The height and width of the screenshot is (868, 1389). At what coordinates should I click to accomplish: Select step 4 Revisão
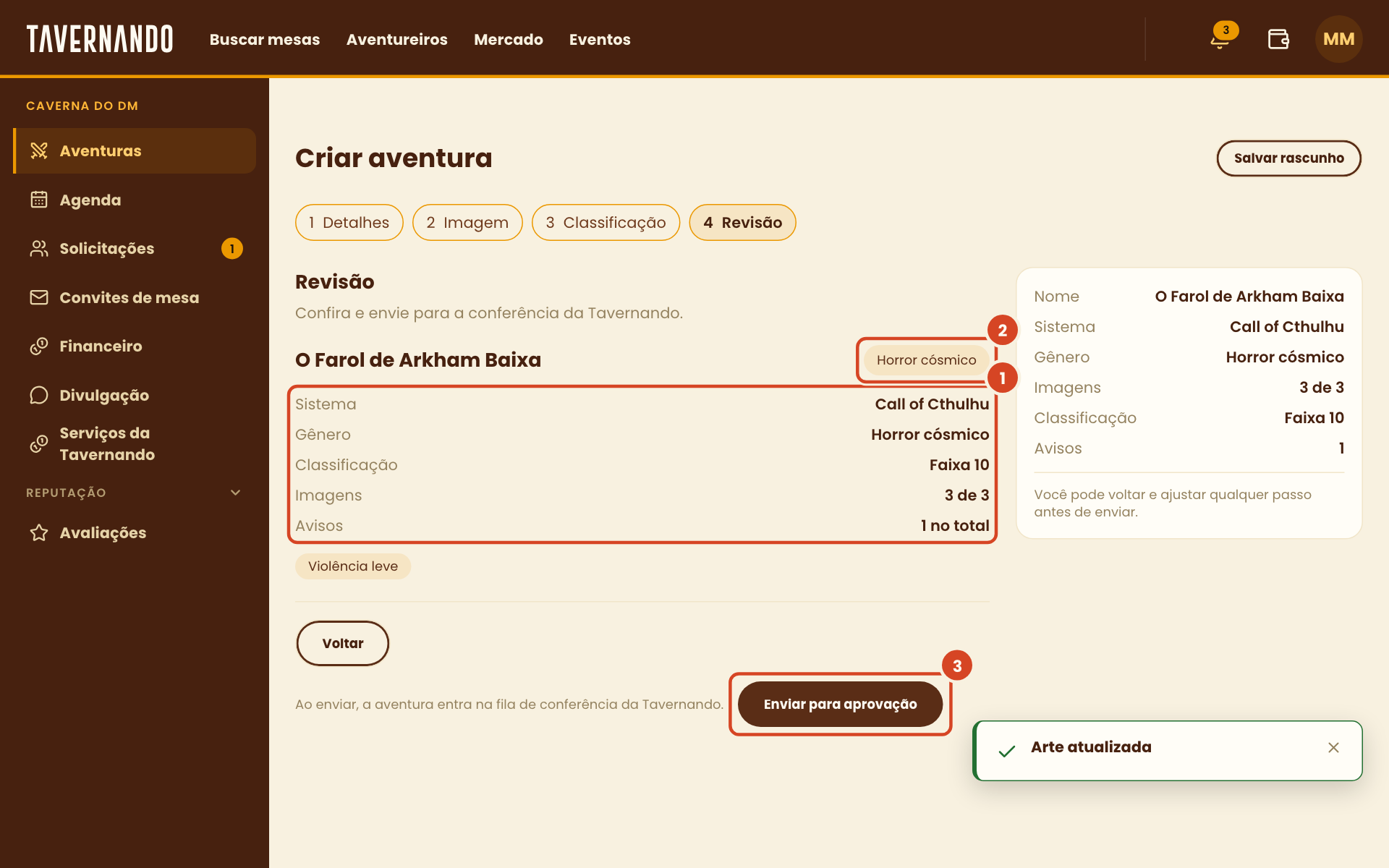pos(743,222)
